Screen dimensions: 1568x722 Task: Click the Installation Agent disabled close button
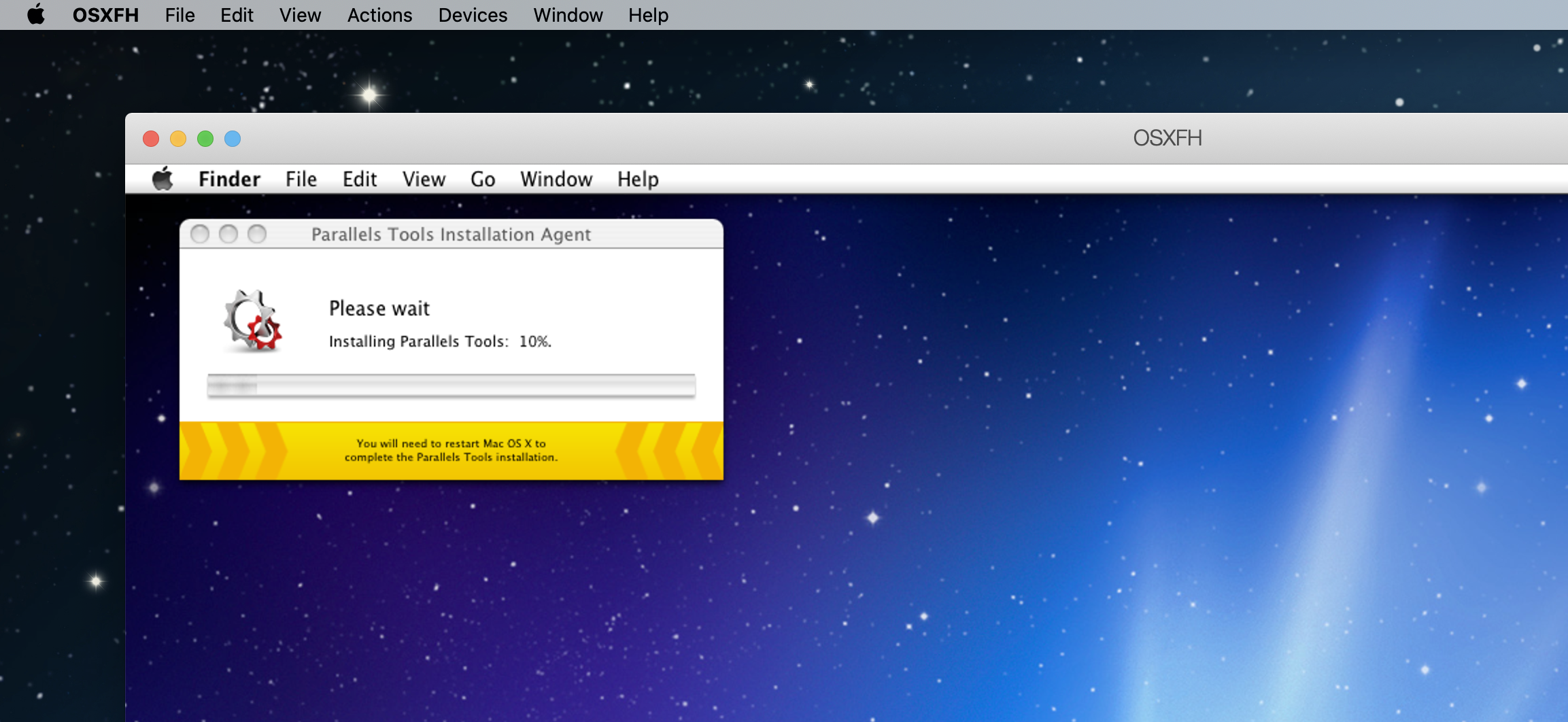[x=200, y=234]
